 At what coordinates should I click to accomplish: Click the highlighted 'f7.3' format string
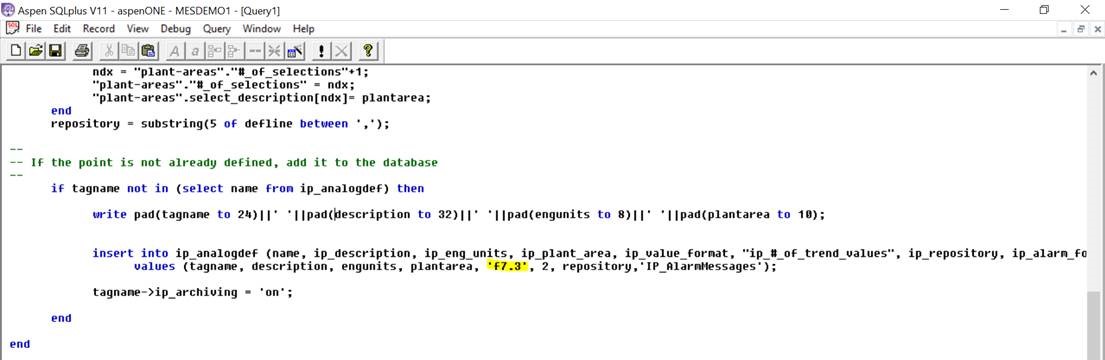507,266
